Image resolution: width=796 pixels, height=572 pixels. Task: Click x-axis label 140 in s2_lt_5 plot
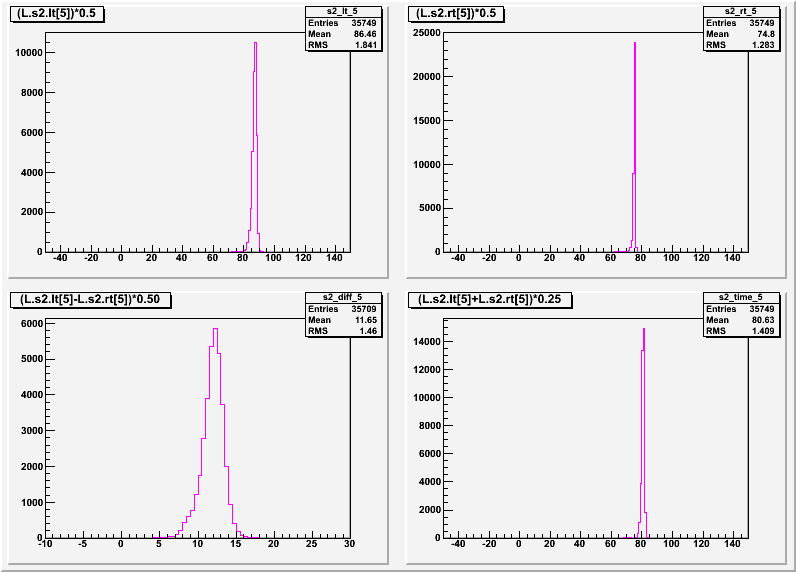click(334, 258)
